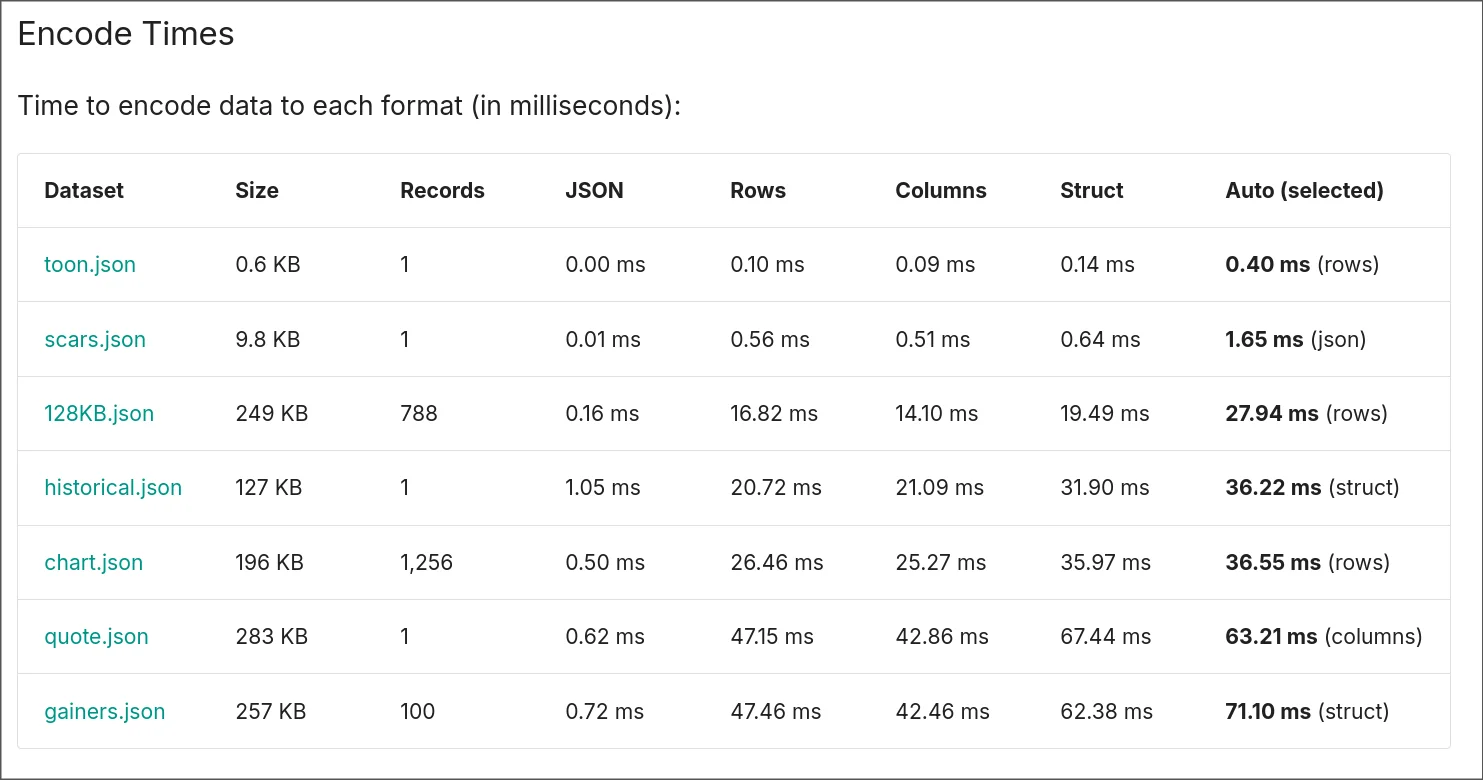Image resolution: width=1483 pixels, height=780 pixels.
Task: Click the Rows column header
Action: (758, 191)
